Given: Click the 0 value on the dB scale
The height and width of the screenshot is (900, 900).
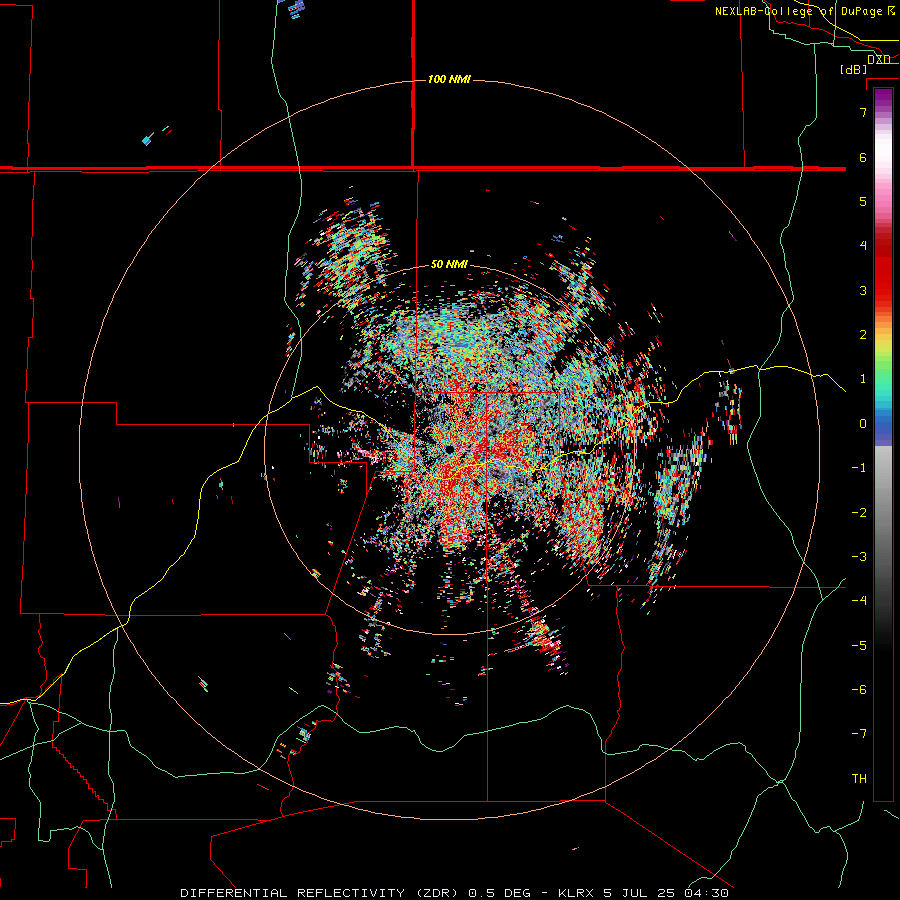Looking at the screenshot, I should pos(863,424).
